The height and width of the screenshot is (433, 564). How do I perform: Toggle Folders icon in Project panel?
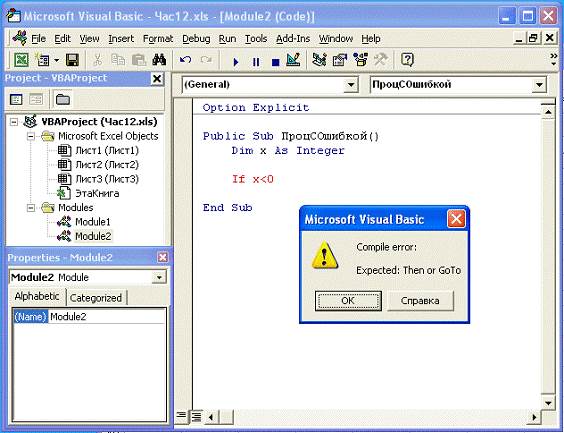click(63, 99)
